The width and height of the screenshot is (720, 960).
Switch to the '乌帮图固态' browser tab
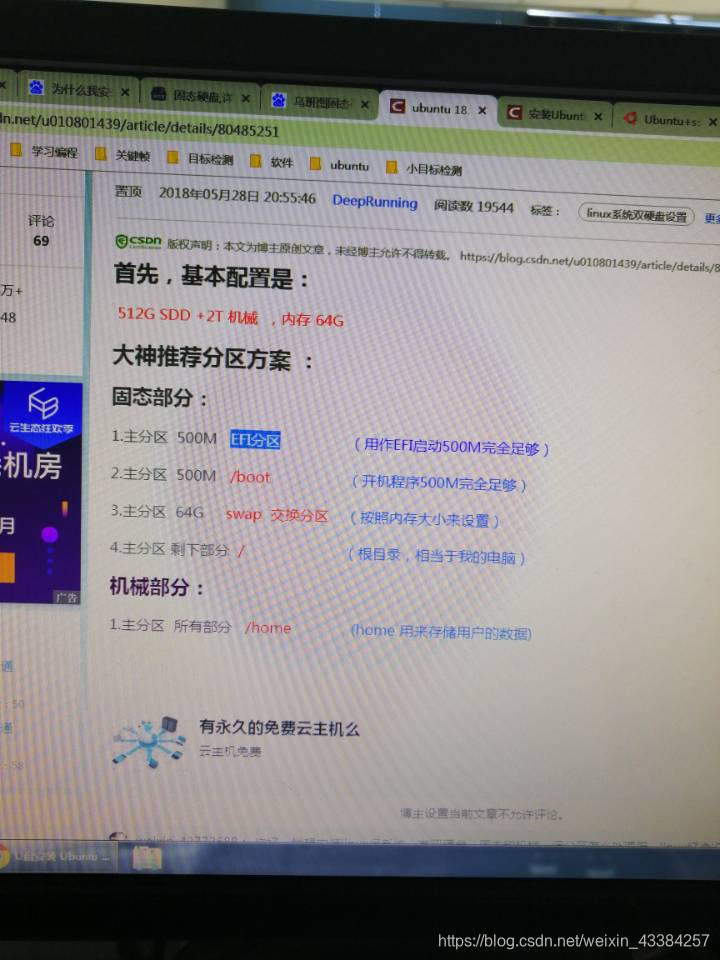pos(320,102)
